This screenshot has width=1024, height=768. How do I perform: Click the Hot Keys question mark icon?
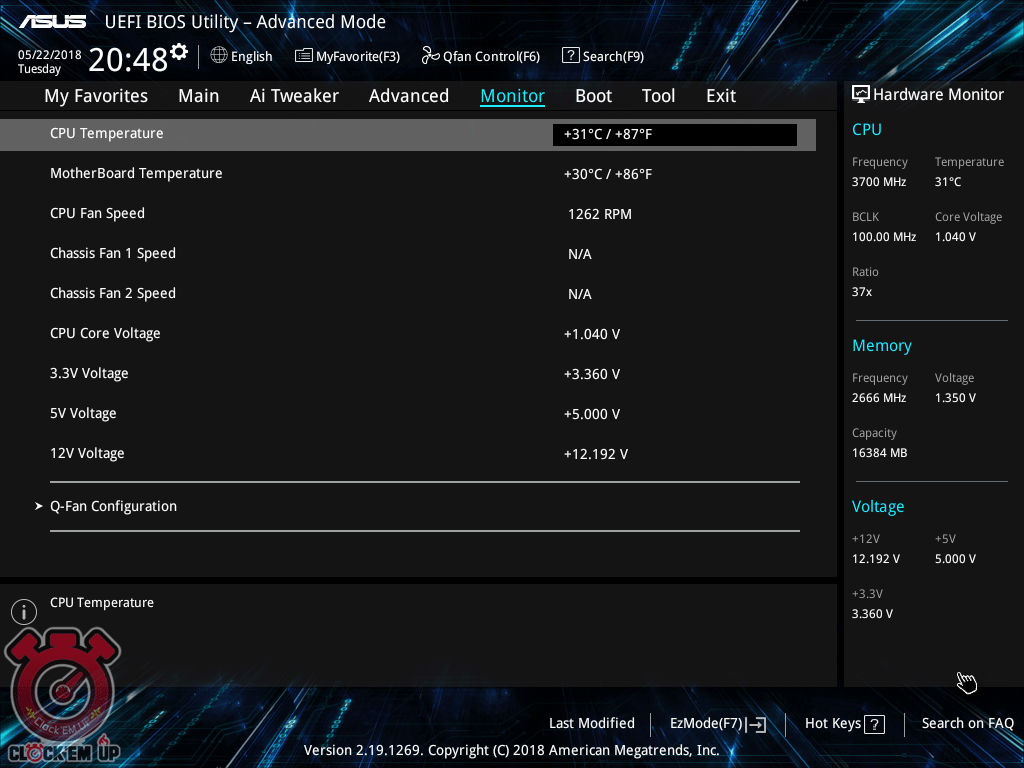tap(874, 724)
